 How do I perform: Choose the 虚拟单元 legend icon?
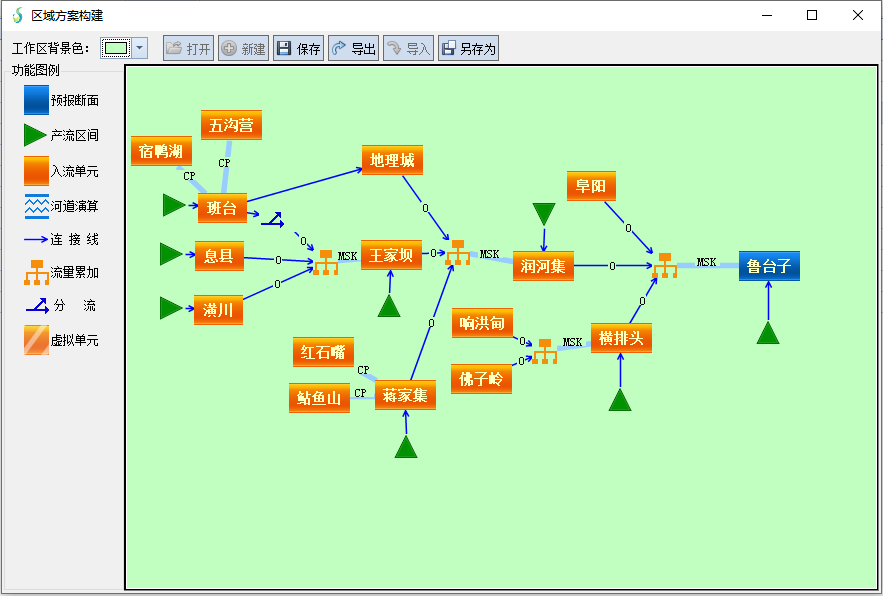[x=37, y=340]
